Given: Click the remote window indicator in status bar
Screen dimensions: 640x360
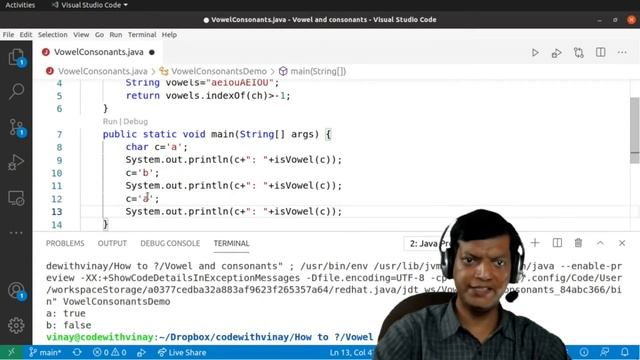Looking at the screenshot, I should (x=11, y=352).
